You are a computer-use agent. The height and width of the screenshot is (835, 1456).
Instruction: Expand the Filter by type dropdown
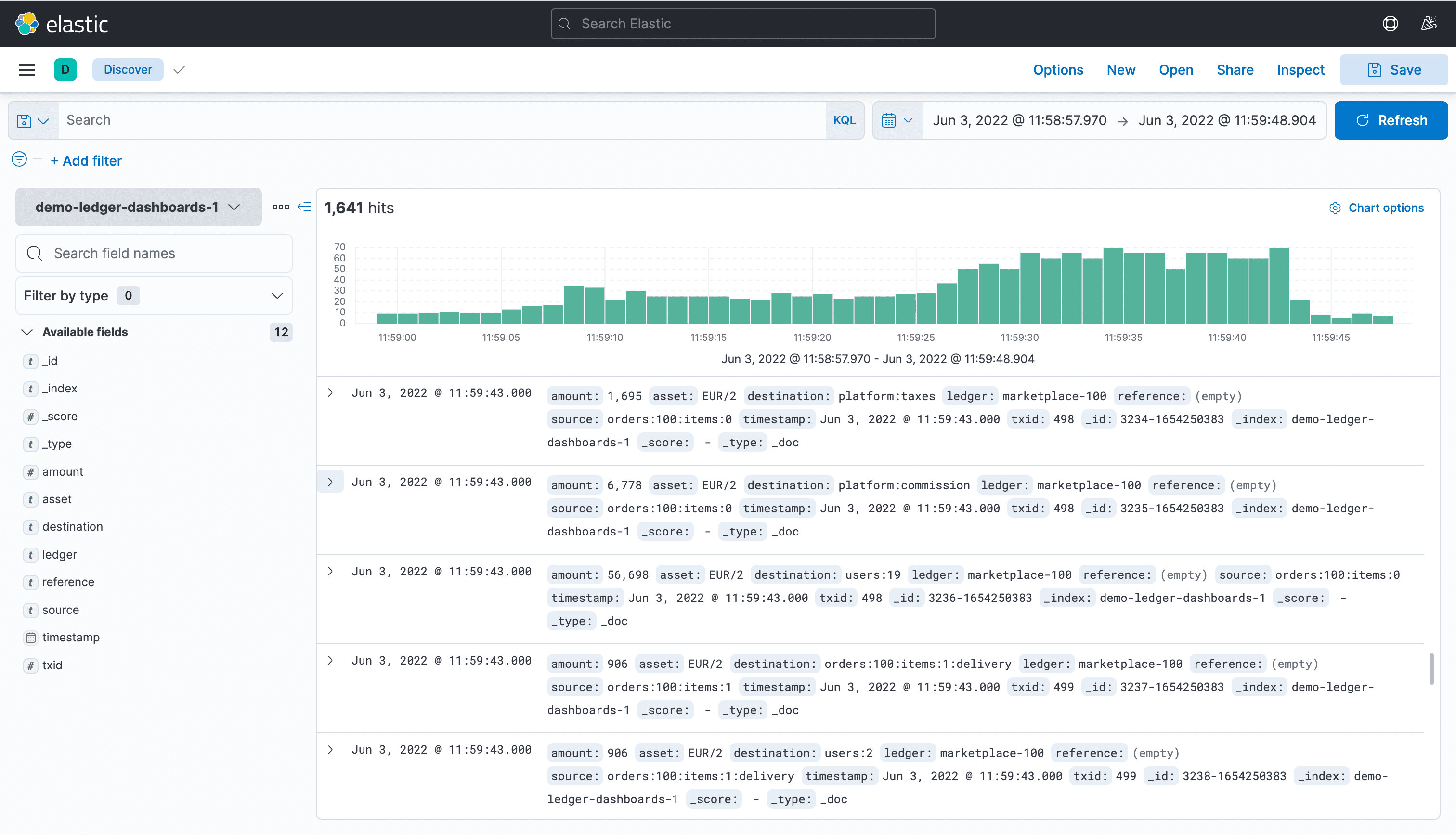click(154, 296)
